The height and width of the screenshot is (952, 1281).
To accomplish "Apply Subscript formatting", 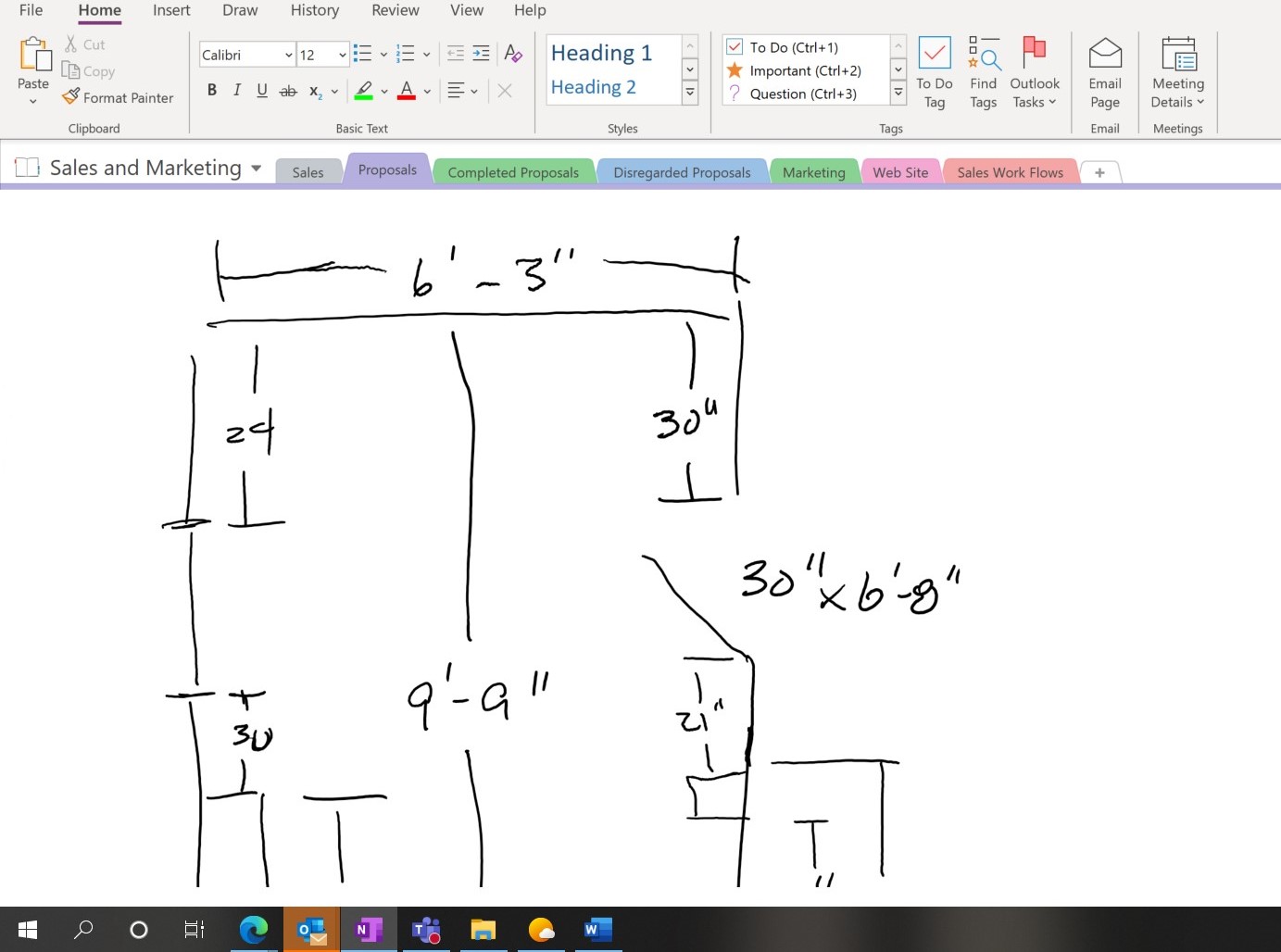I will [x=314, y=90].
